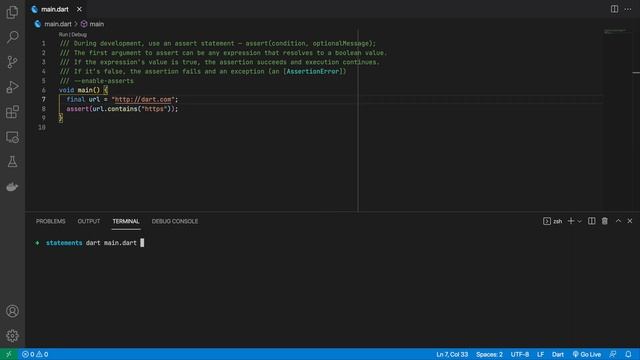Close the terminal panel
This screenshot has height=360, width=640.
630,221
